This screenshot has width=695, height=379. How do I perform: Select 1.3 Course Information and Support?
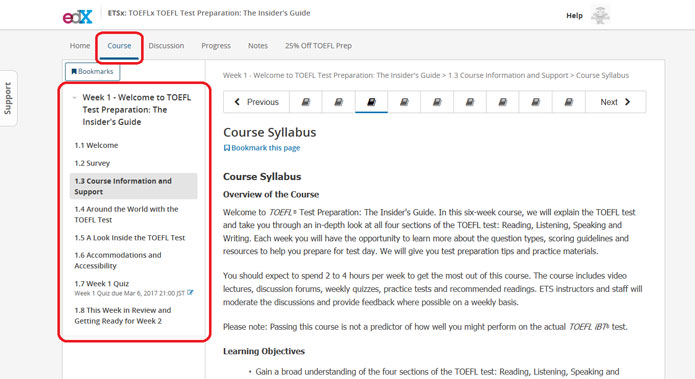(133, 186)
